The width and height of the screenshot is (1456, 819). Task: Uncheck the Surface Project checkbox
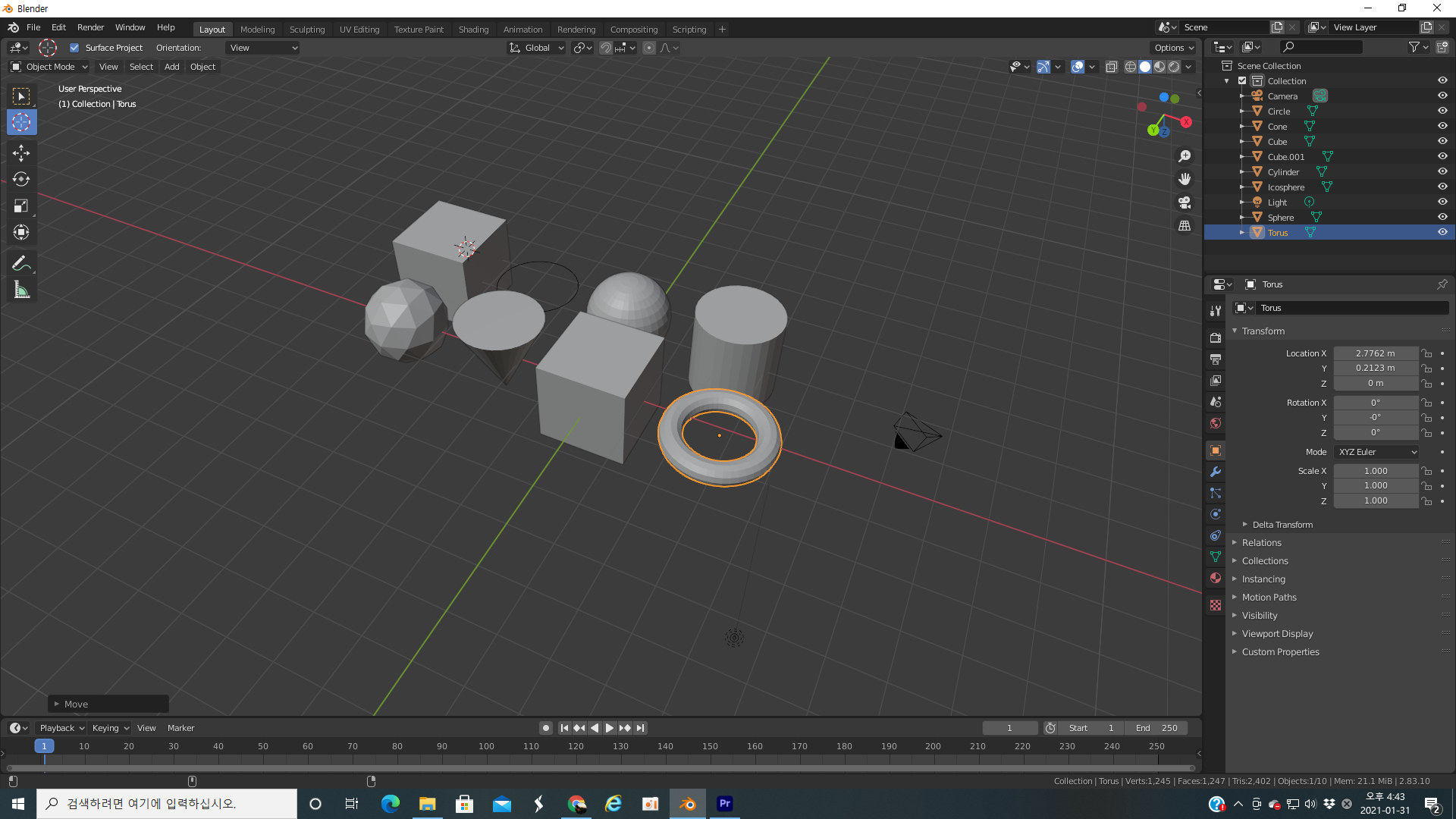74,48
